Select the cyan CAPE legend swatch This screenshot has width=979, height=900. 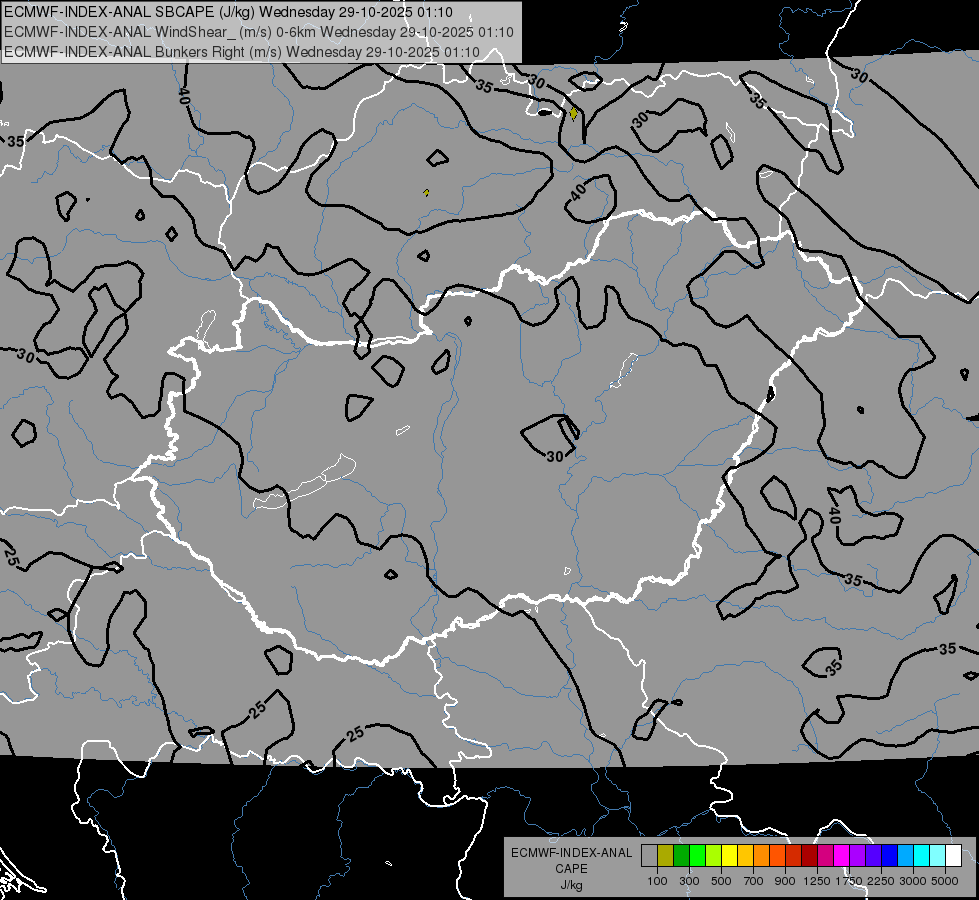click(922, 856)
